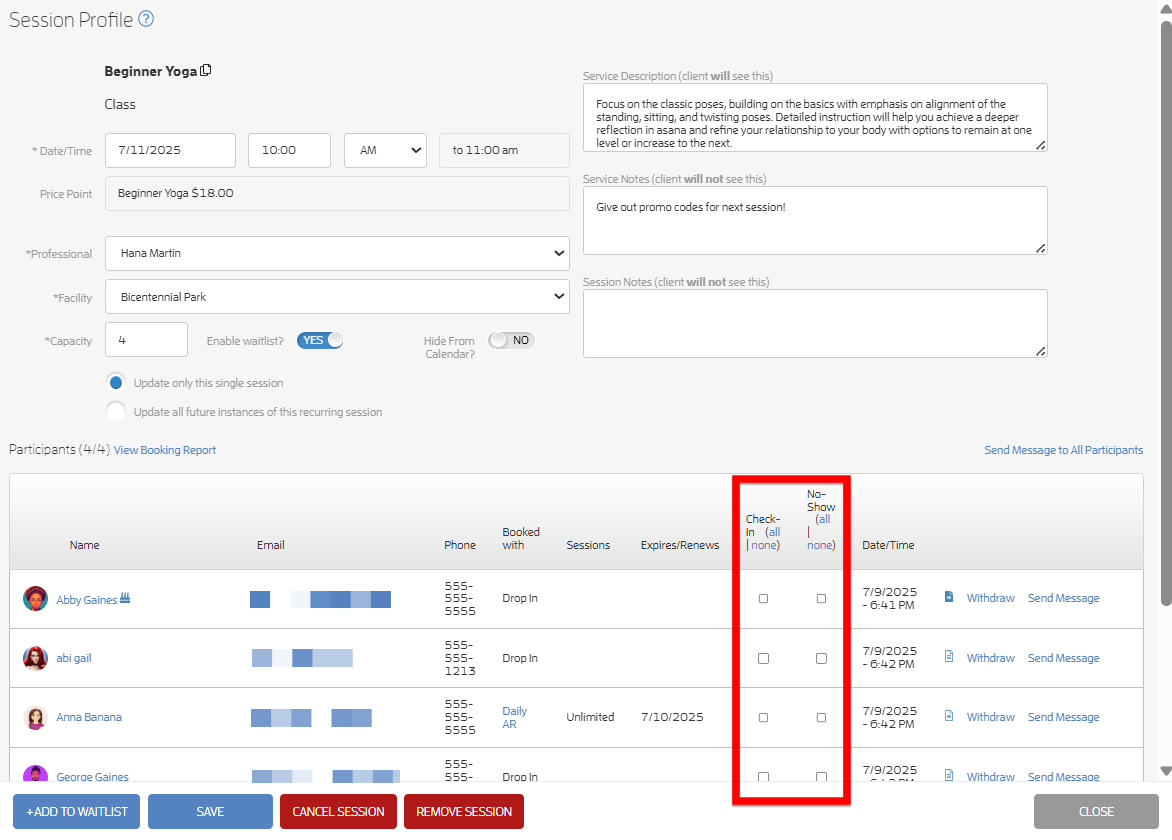
Task: Mark Abby Gaines as no-show
Action: click(x=821, y=599)
